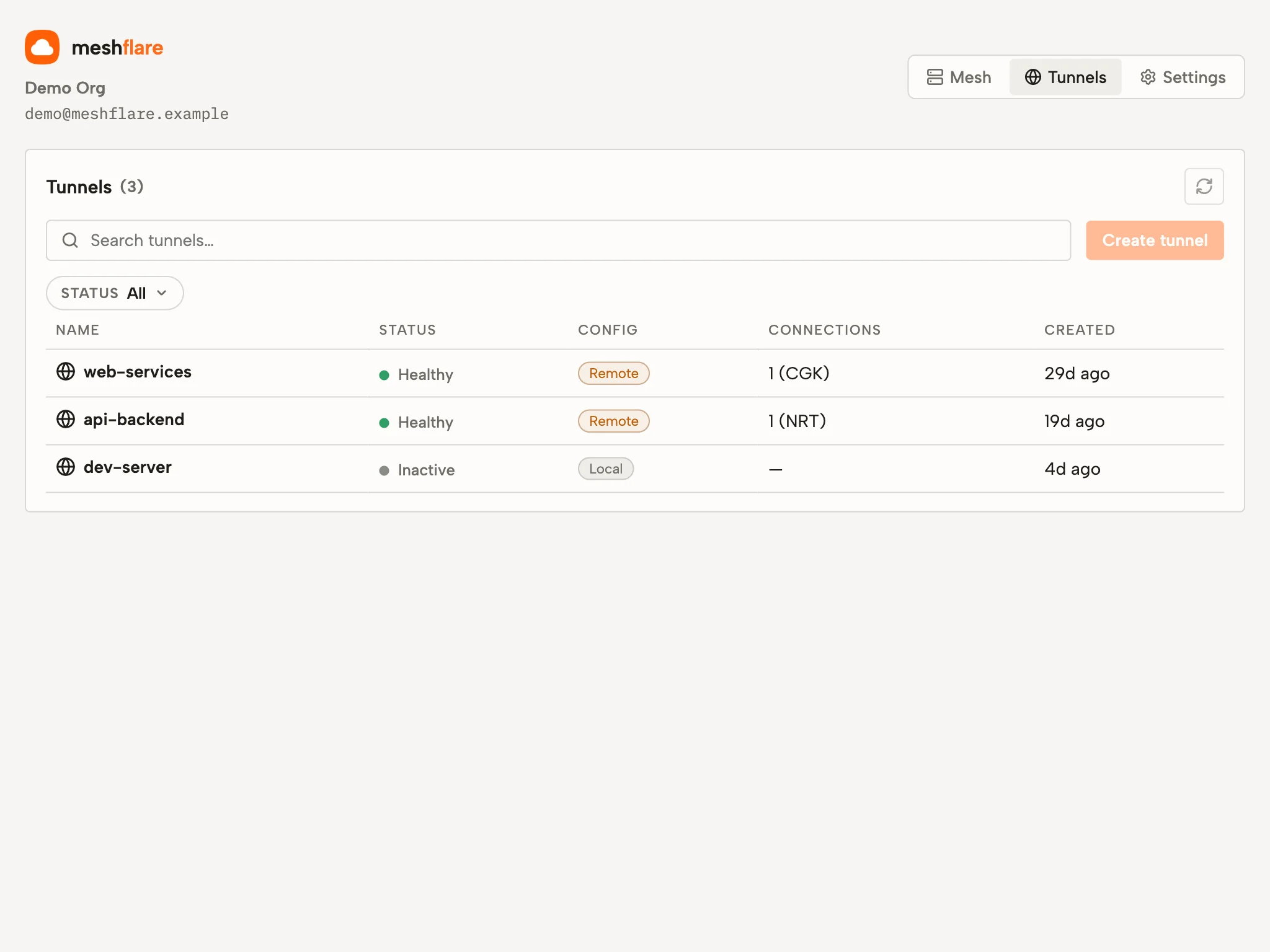Open the Settings tab
1270x952 pixels.
(1183, 77)
